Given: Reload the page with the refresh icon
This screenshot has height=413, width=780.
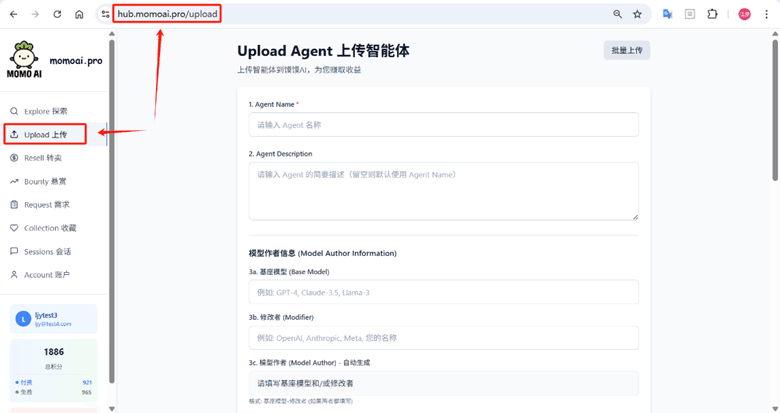Looking at the screenshot, I should coord(57,15).
